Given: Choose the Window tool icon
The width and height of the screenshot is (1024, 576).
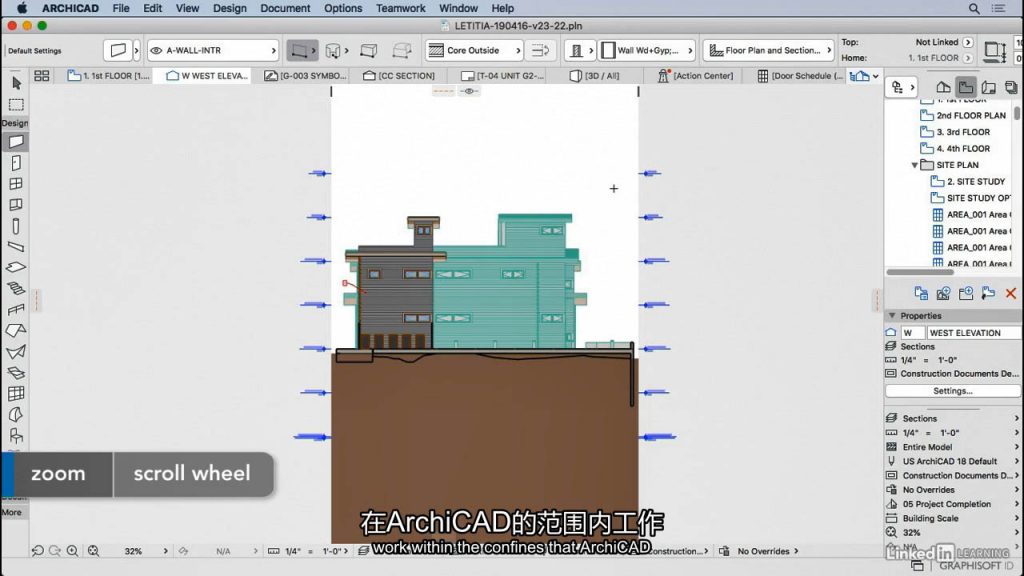Looking at the screenshot, I should click(16, 184).
